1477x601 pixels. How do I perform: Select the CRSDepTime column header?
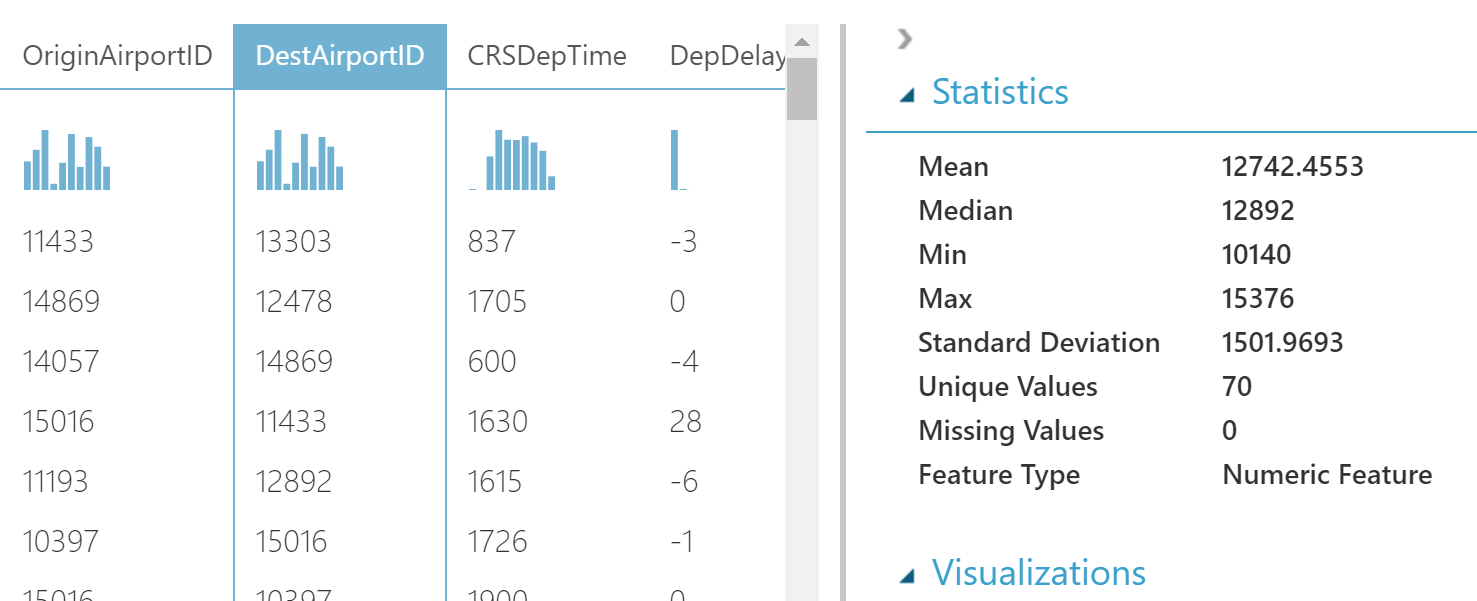(x=547, y=56)
